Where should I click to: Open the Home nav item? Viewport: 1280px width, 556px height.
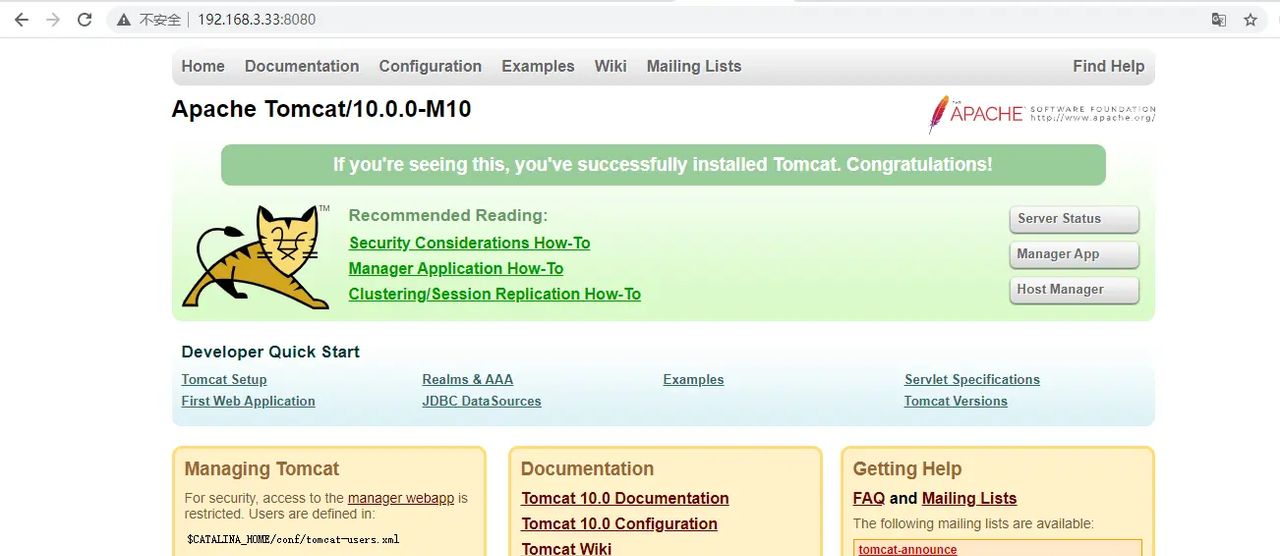[x=203, y=66]
